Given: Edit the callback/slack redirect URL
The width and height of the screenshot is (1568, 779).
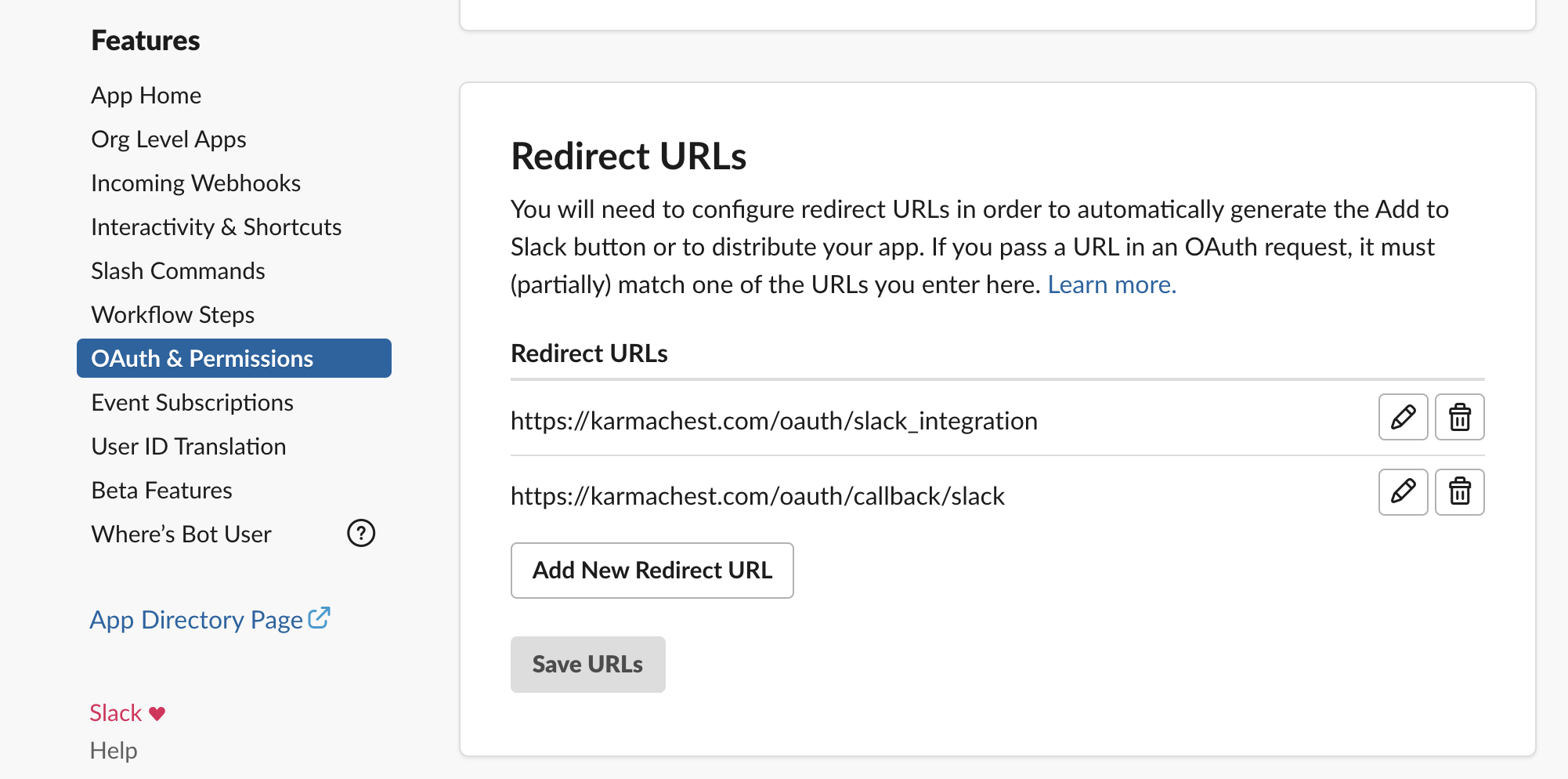Looking at the screenshot, I should (x=1403, y=492).
